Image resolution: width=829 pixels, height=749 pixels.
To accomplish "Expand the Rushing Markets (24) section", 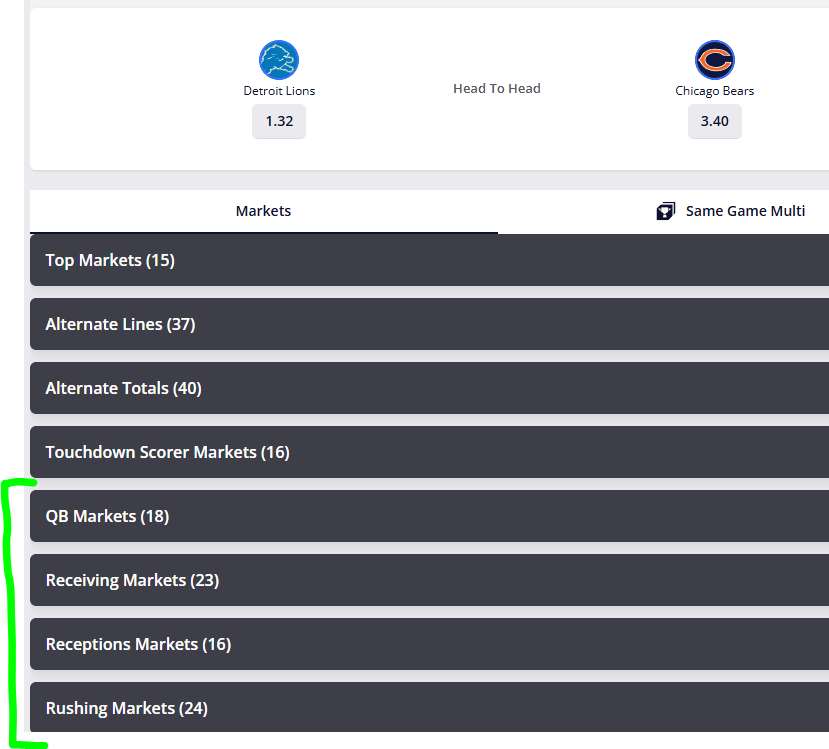I will point(126,708).
